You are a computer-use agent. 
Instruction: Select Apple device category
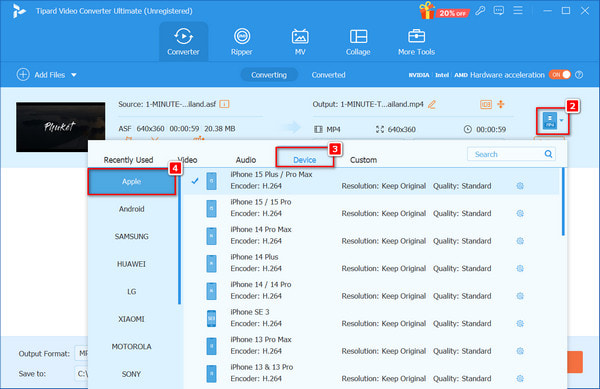click(132, 181)
